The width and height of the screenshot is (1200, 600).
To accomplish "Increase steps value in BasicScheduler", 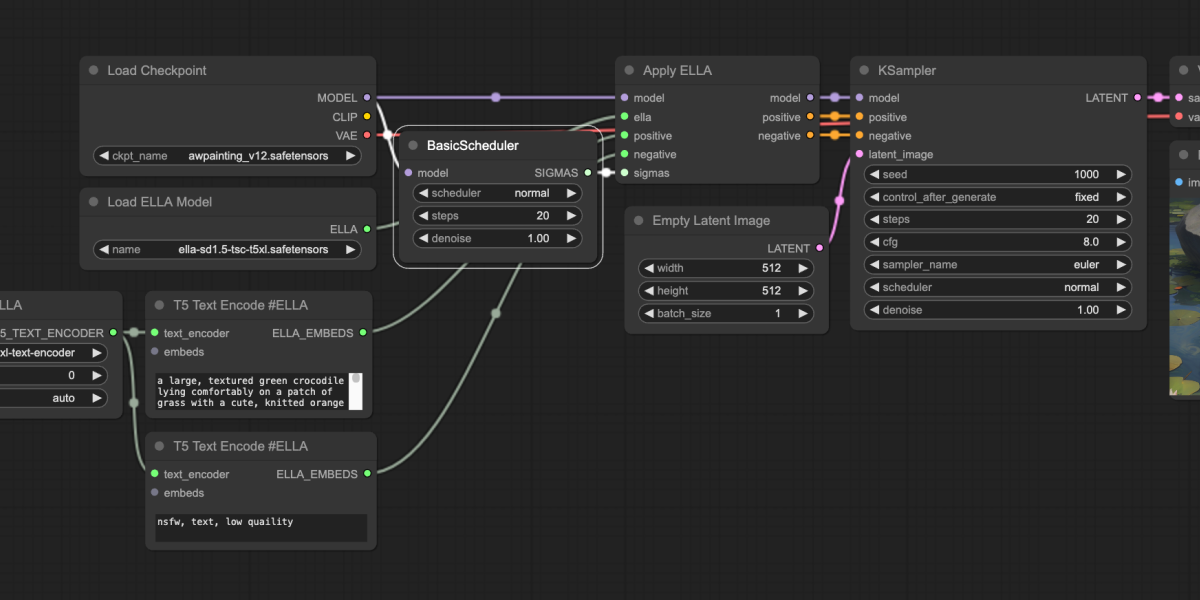I will 571,216.
